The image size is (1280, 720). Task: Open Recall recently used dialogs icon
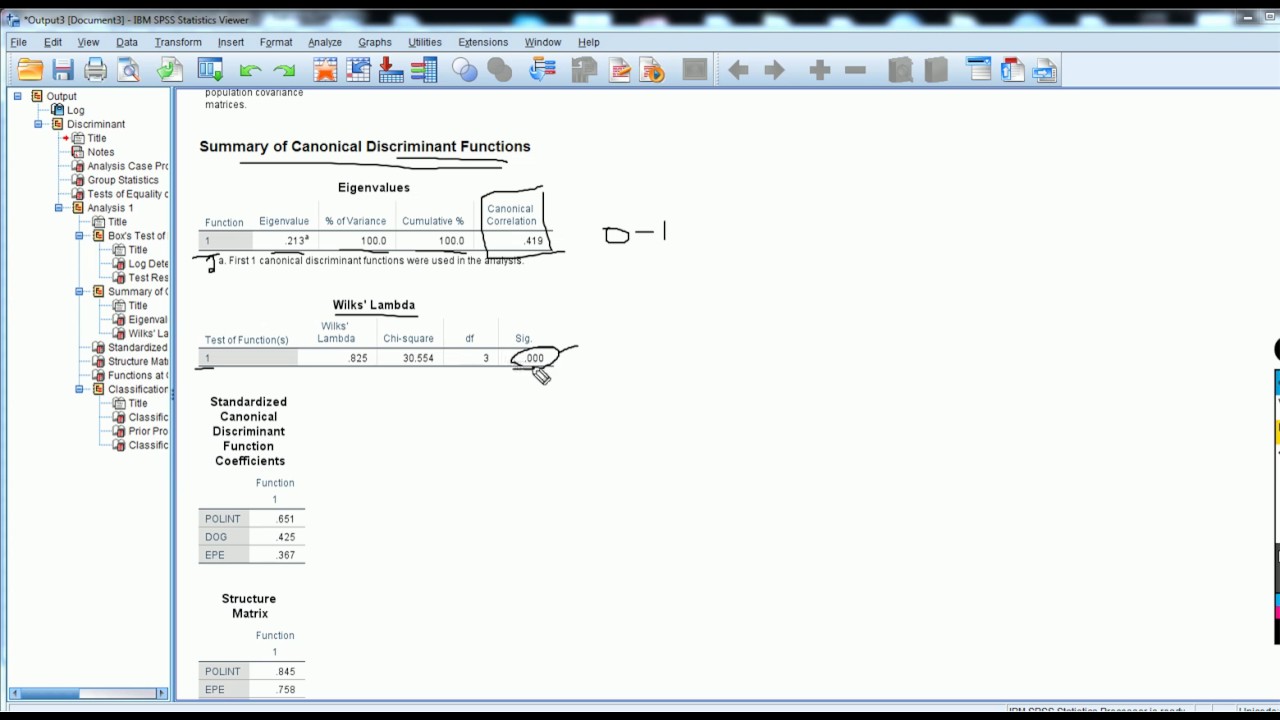[210, 70]
